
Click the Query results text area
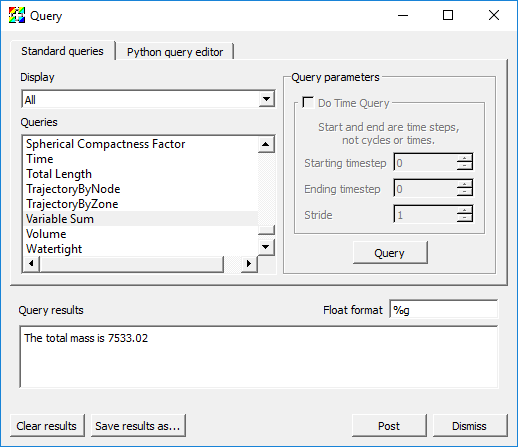tap(259, 357)
